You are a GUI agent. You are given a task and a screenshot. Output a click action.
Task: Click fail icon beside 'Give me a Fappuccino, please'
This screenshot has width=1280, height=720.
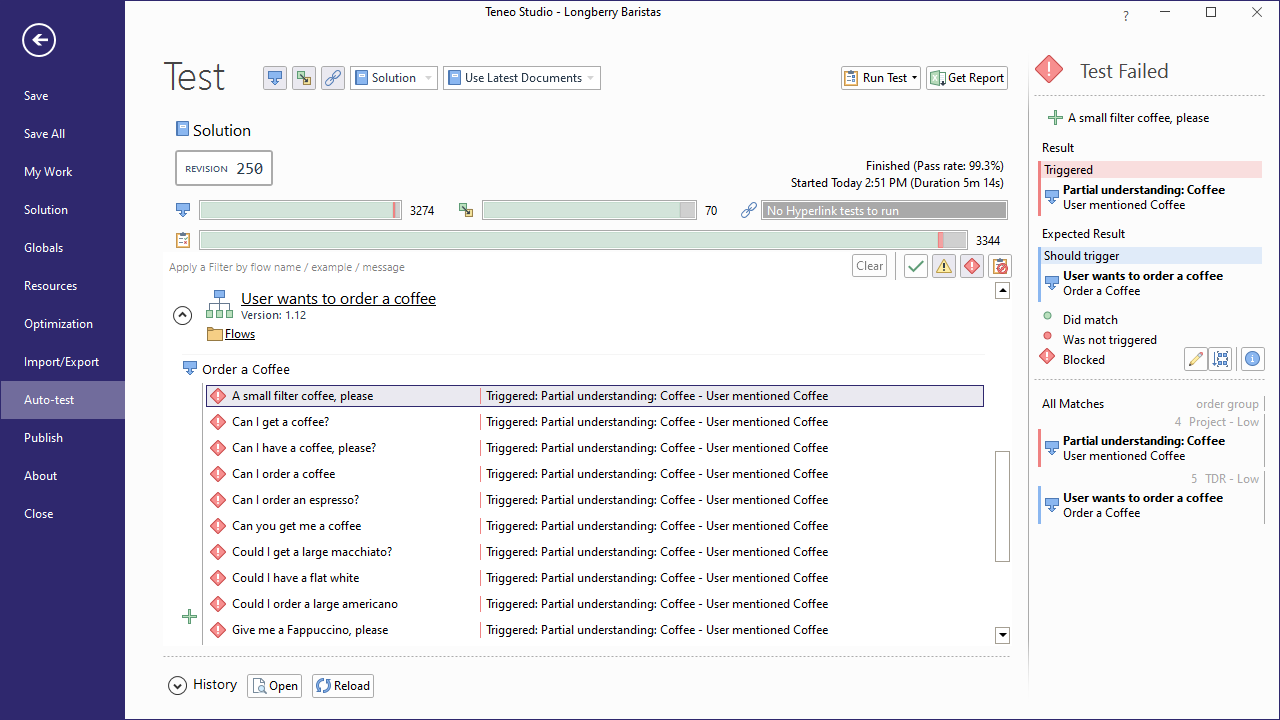(x=218, y=630)
